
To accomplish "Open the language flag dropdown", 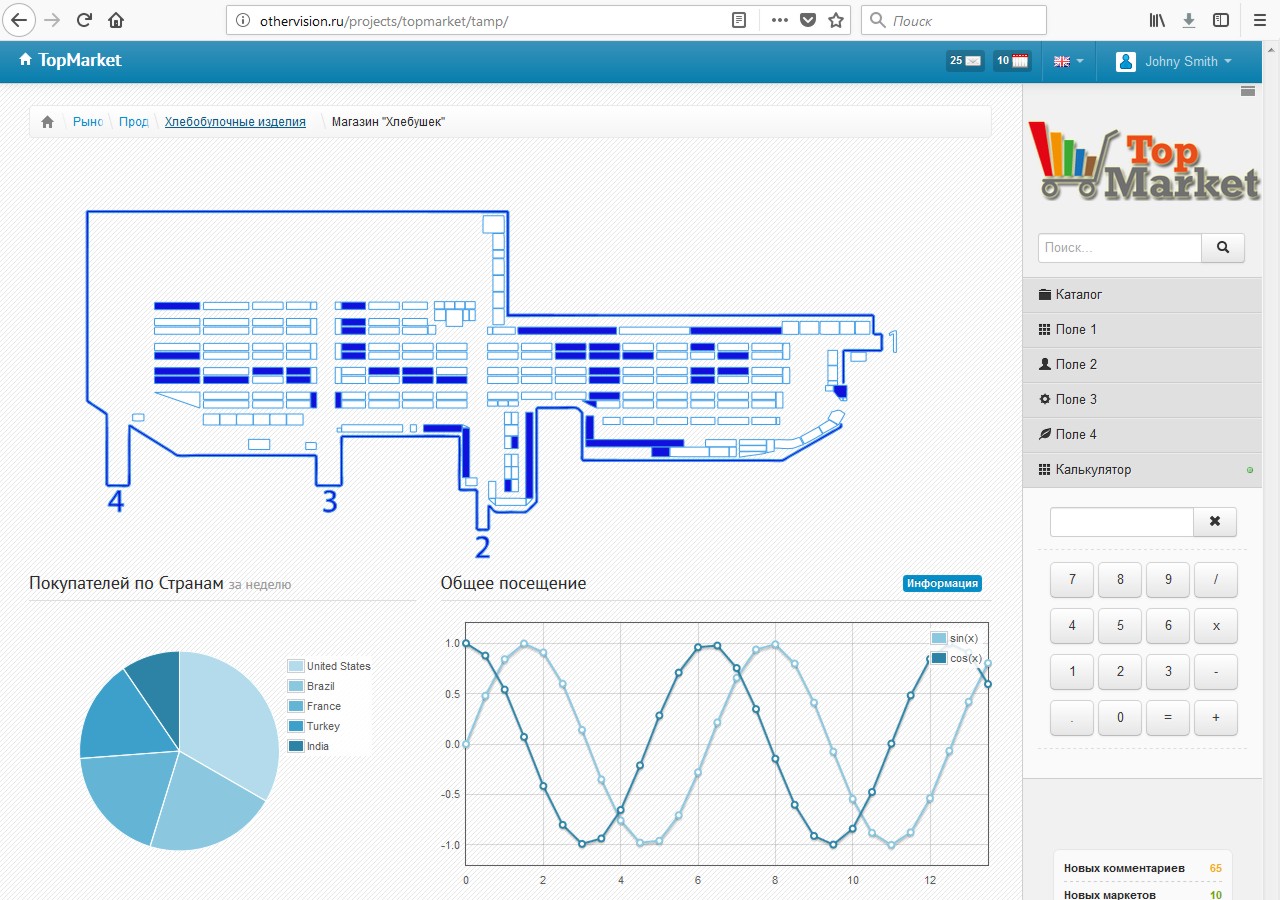I will tap(1068, 61).
